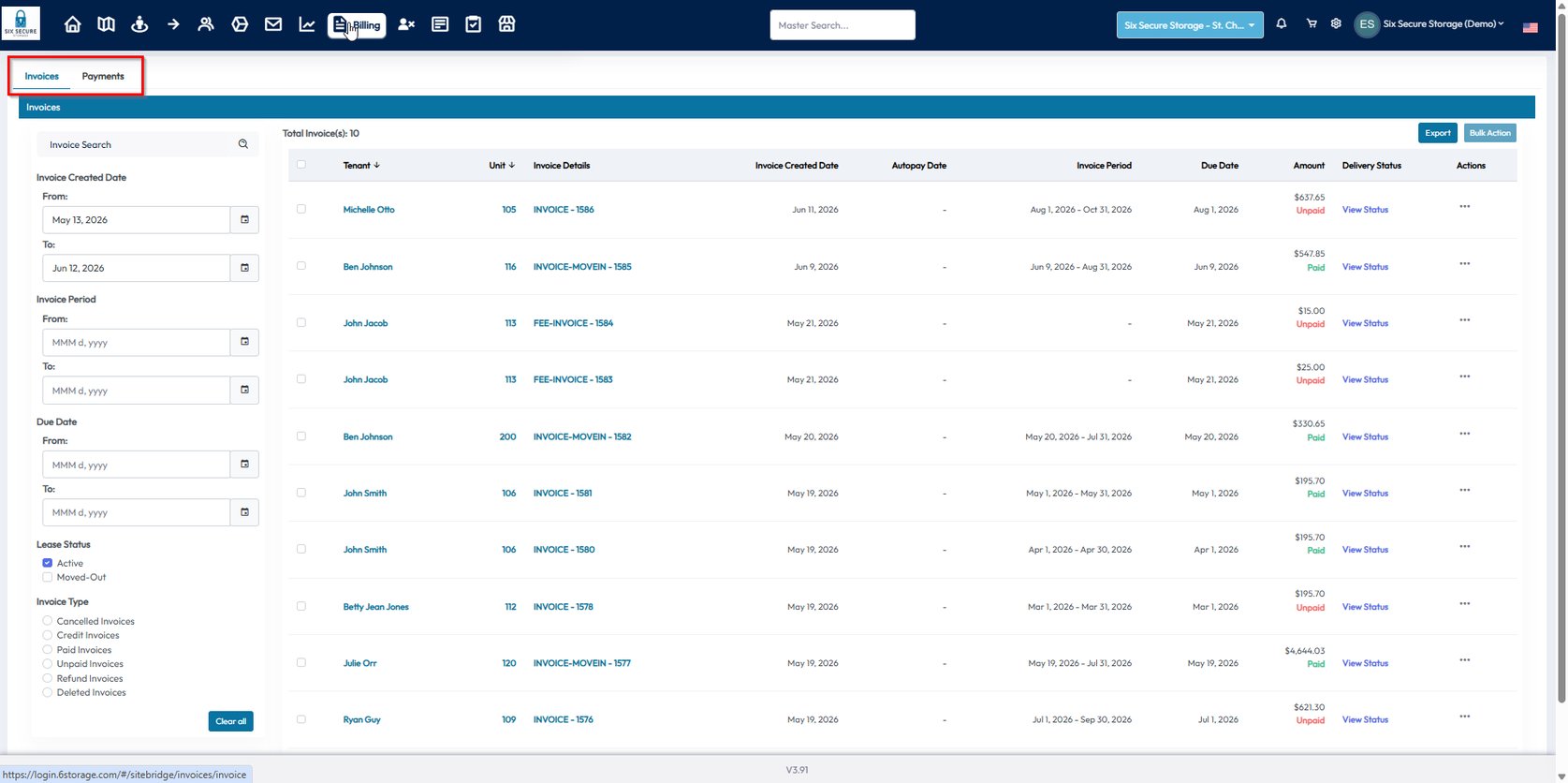This screenshot has height=783, width=1568.
Task: Click the Master Search field
Action: click(x=843, y=25)
